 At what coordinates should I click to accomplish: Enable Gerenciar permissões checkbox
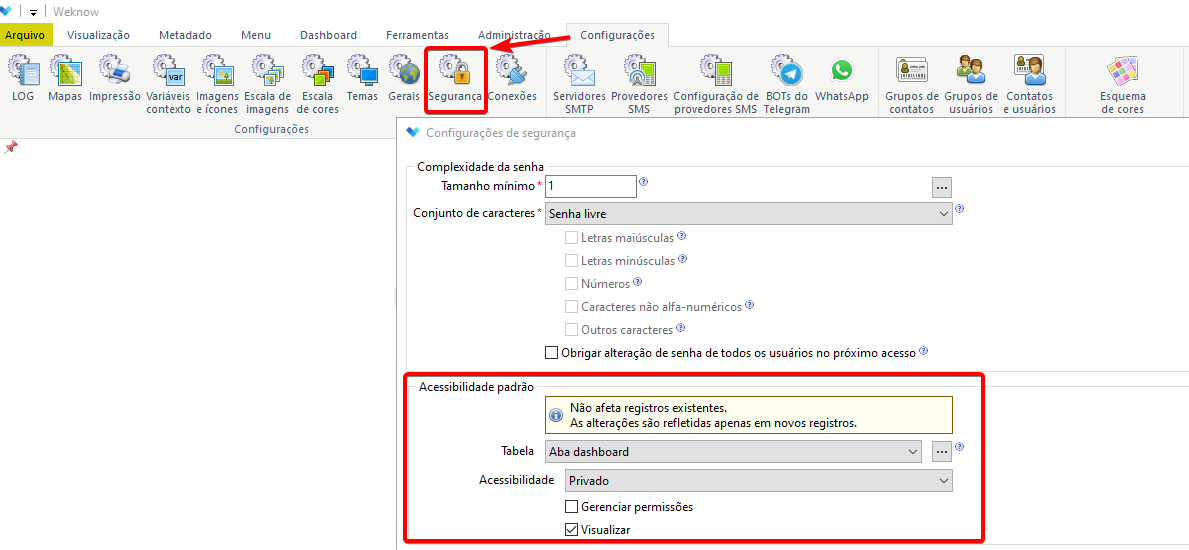pos(573,506)
